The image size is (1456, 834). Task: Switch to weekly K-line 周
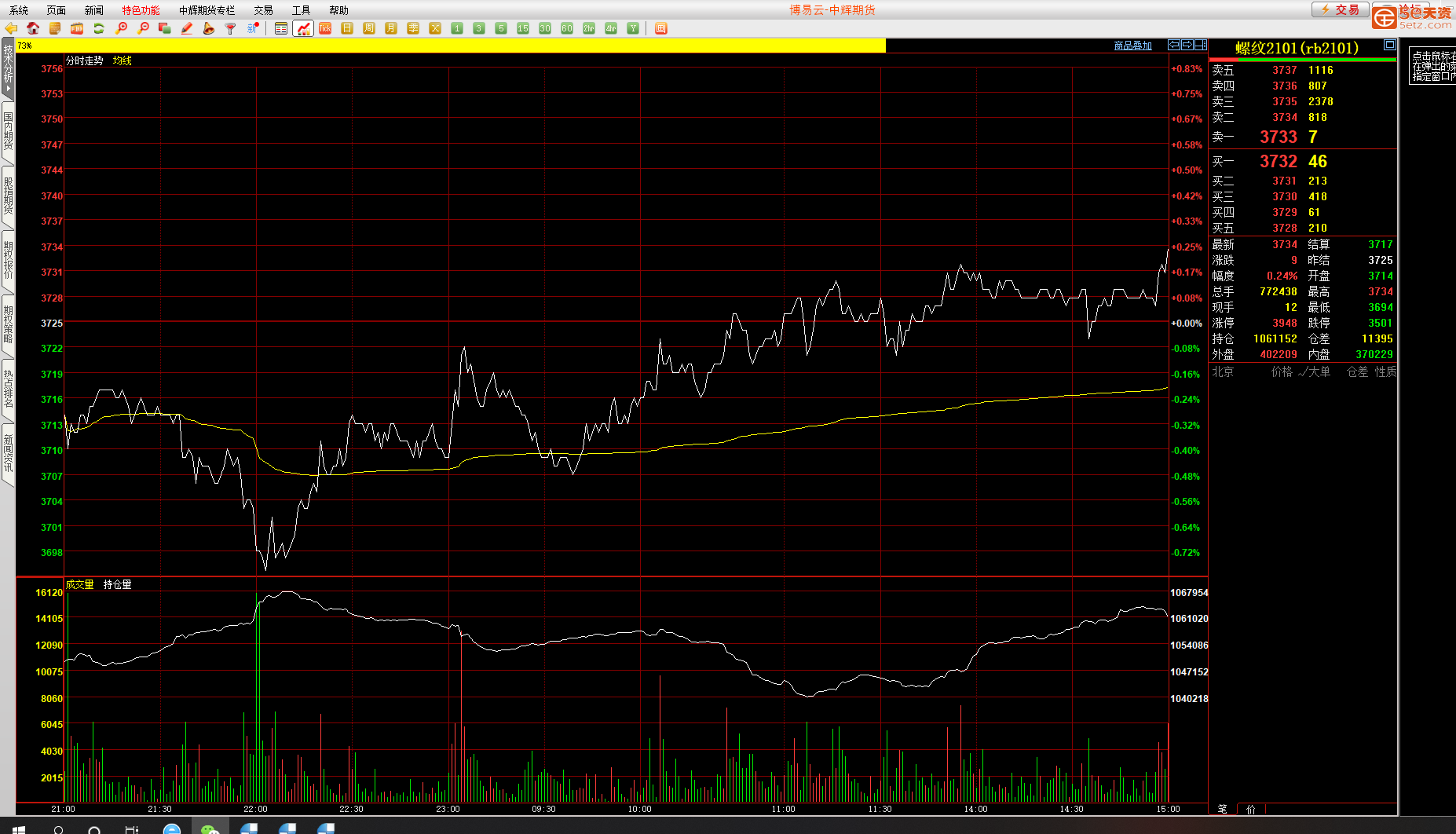(x=369, y=28)
